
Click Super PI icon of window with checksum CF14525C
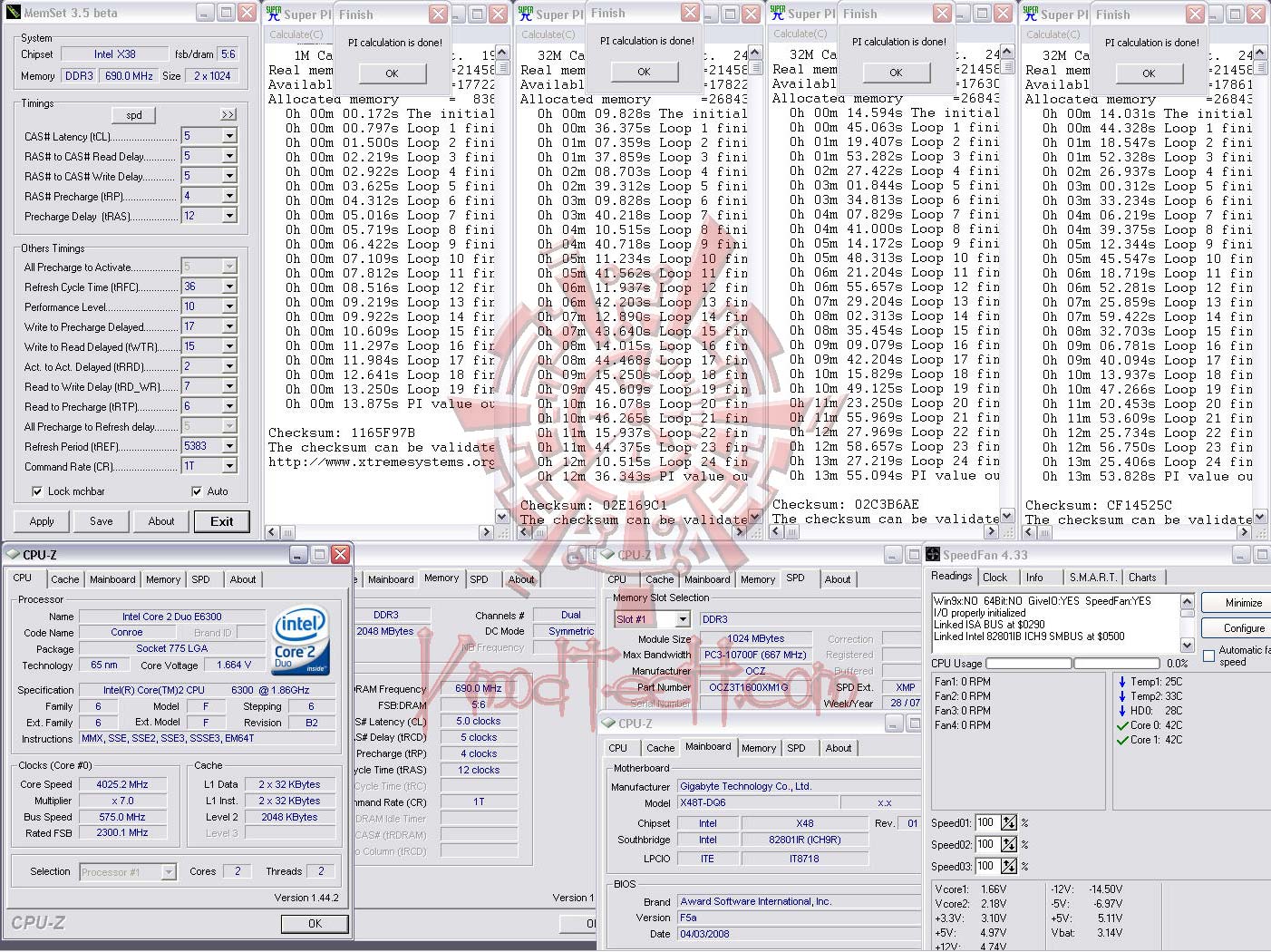1030,14
